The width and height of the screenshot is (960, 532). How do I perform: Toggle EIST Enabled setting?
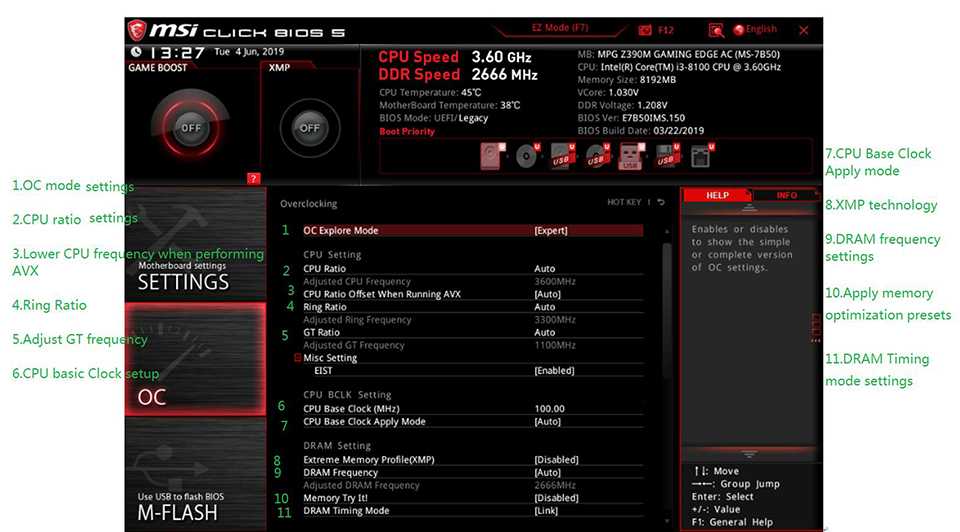(554, 370)
